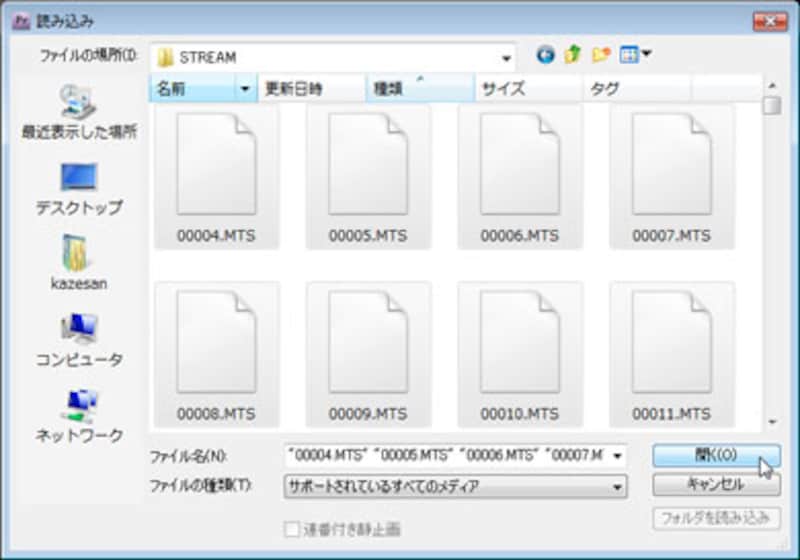Open the file type (ファイルの種類) dropdown
This screenshot has height=560, width=800.
[x=455, y=486]
